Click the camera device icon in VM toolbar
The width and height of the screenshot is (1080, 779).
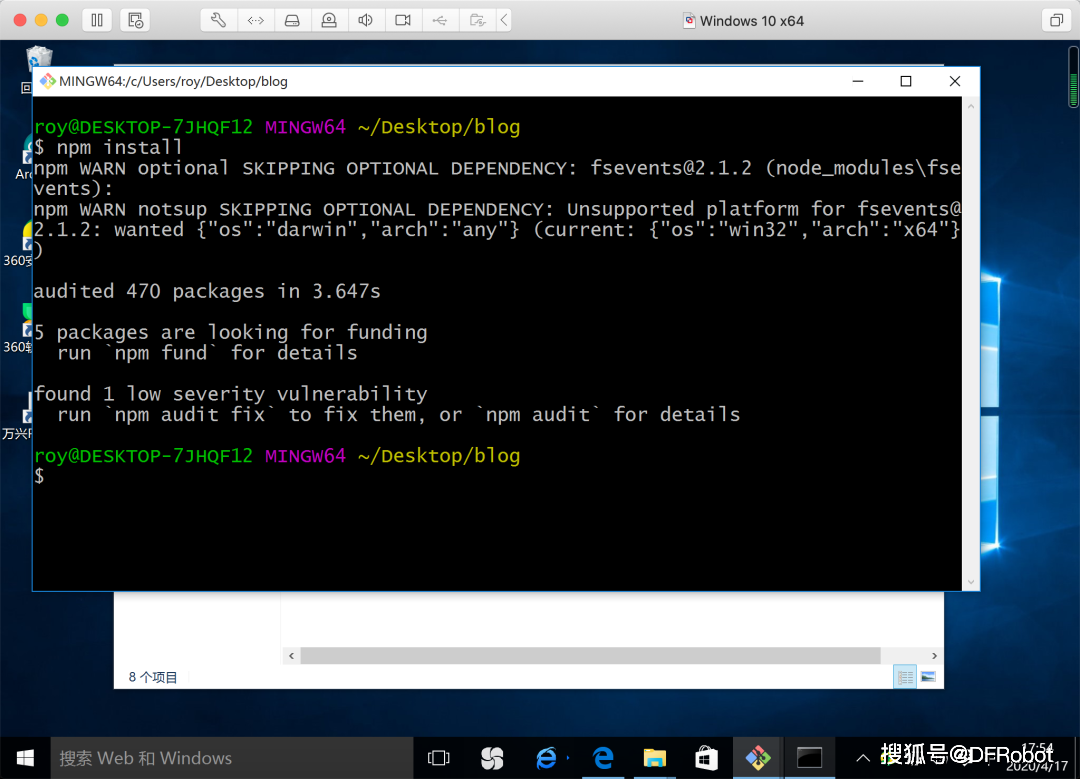tap(329, 20)
